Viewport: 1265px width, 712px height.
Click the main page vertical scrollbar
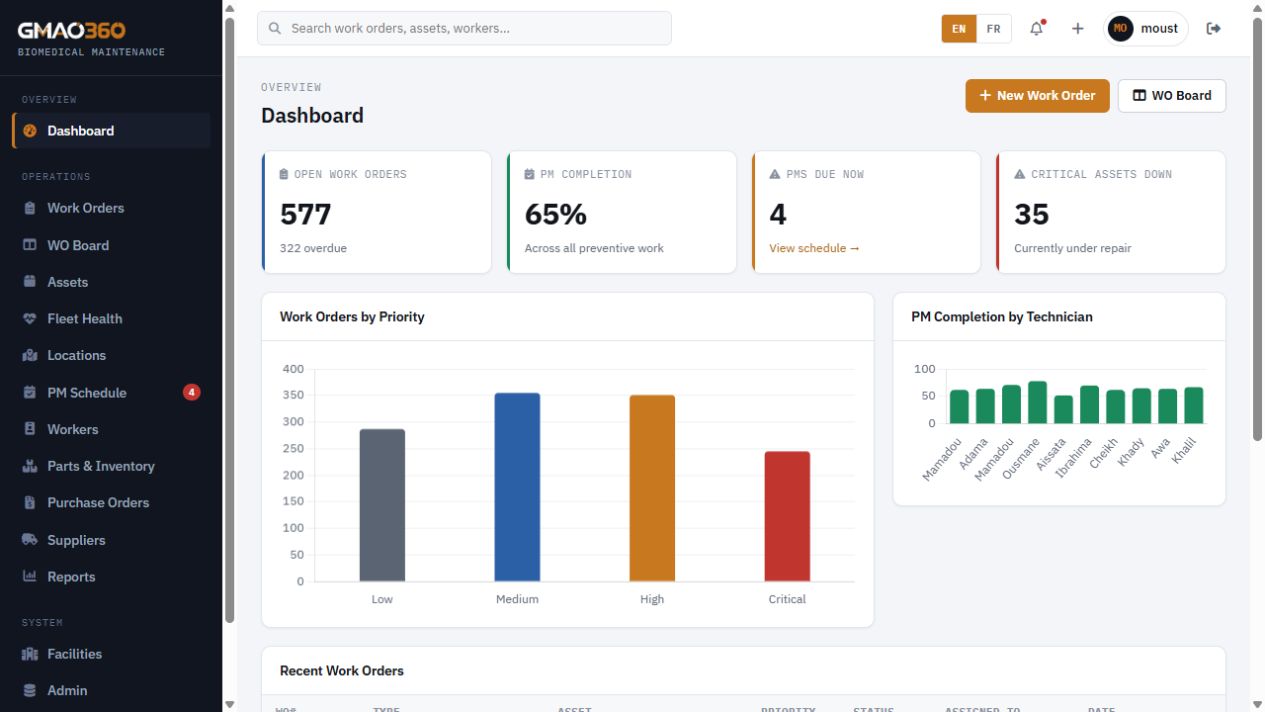pos(1257,228)
